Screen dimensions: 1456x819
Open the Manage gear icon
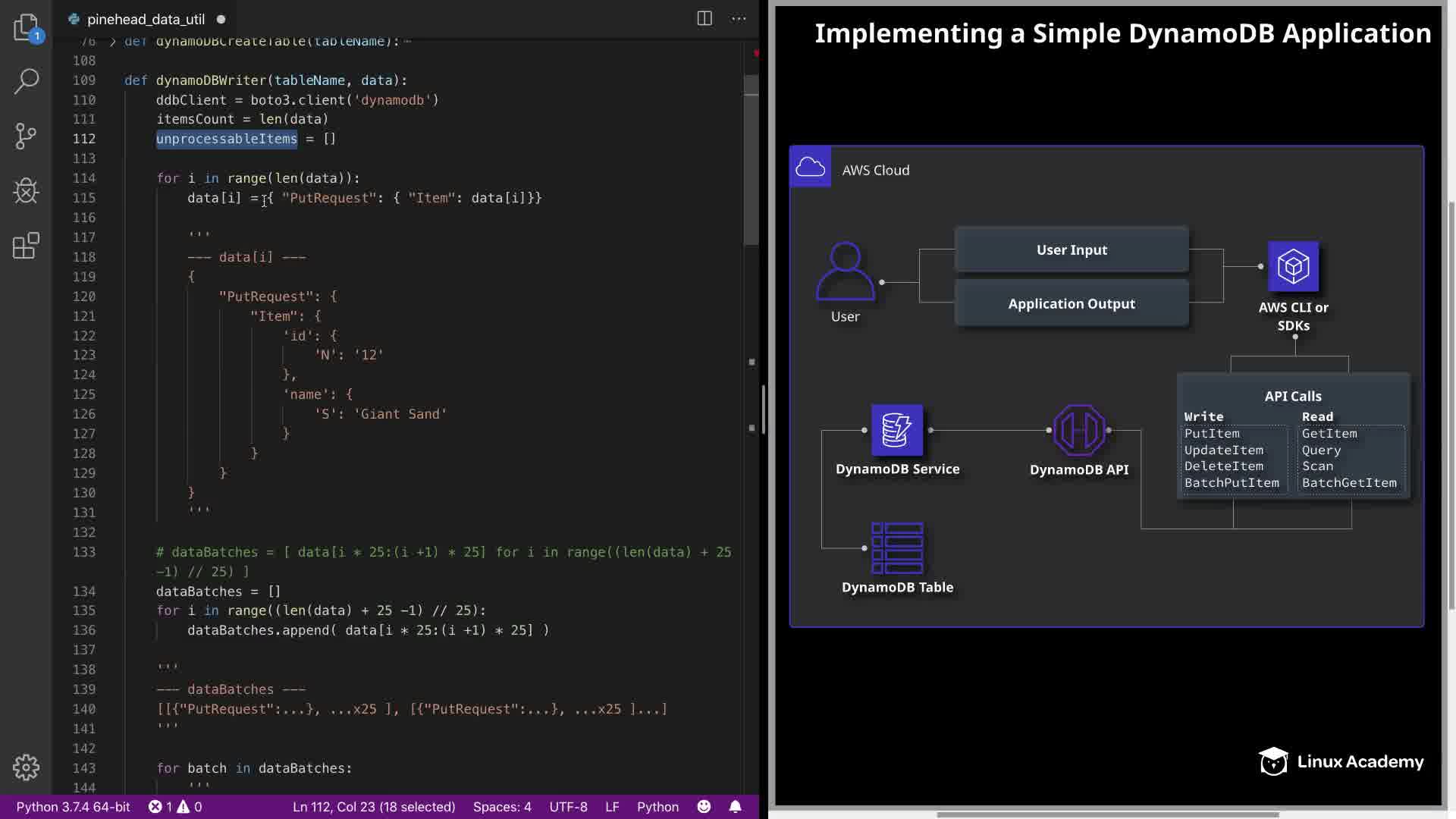pyautogui.click(x=26, y=767)
